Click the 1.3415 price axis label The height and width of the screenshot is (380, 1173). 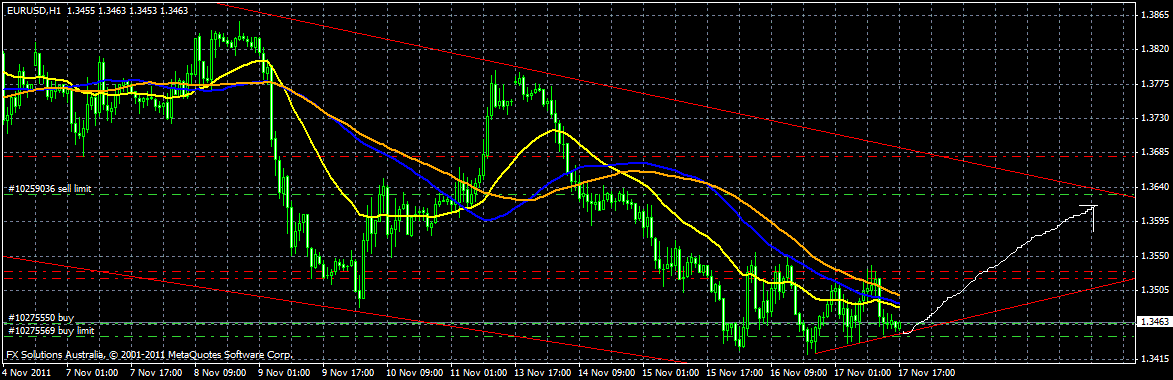[1154, 358]
